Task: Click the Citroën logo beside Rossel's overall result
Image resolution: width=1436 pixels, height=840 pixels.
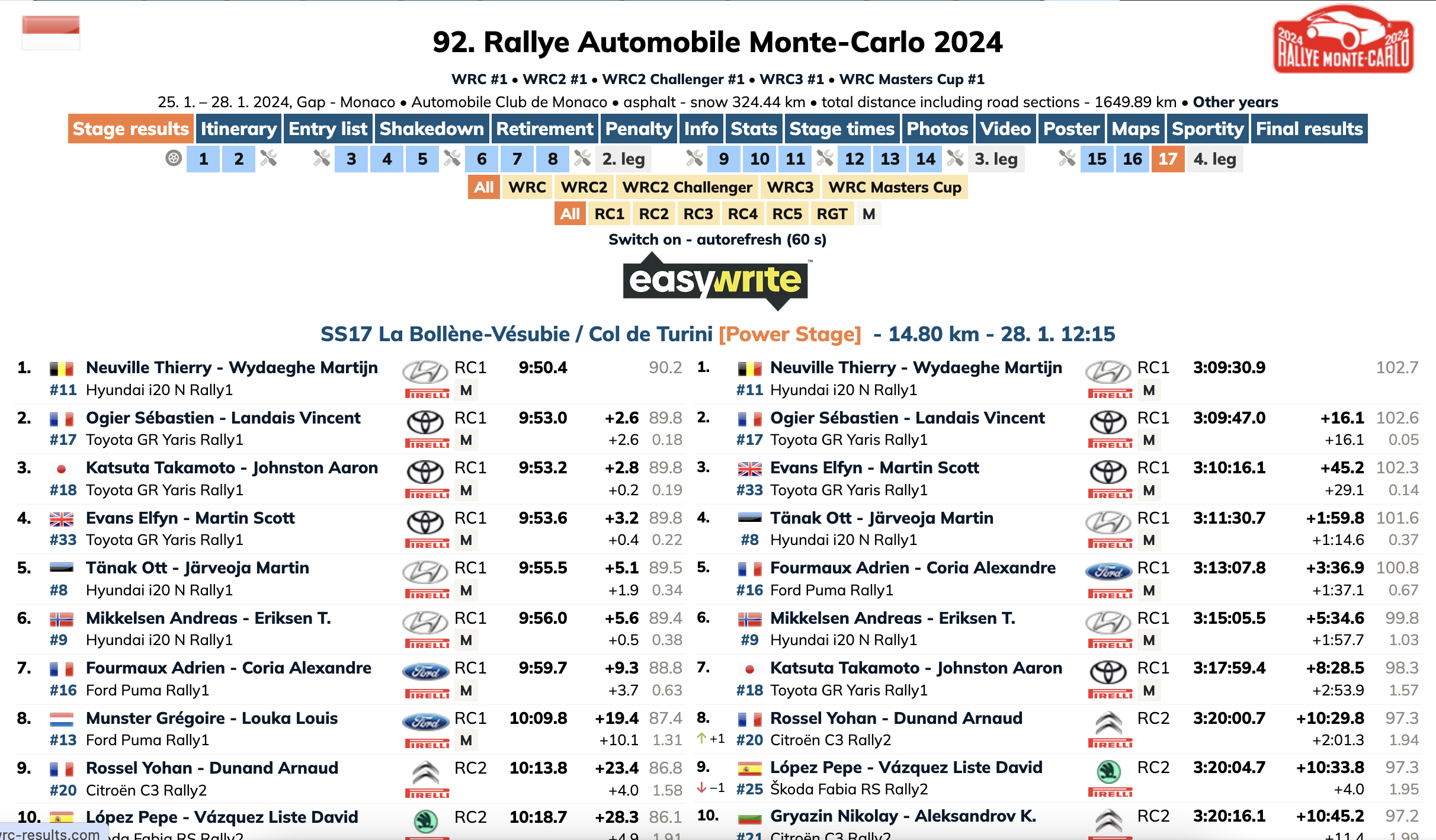Action: pyautogui.click(x=1108, y=722)
